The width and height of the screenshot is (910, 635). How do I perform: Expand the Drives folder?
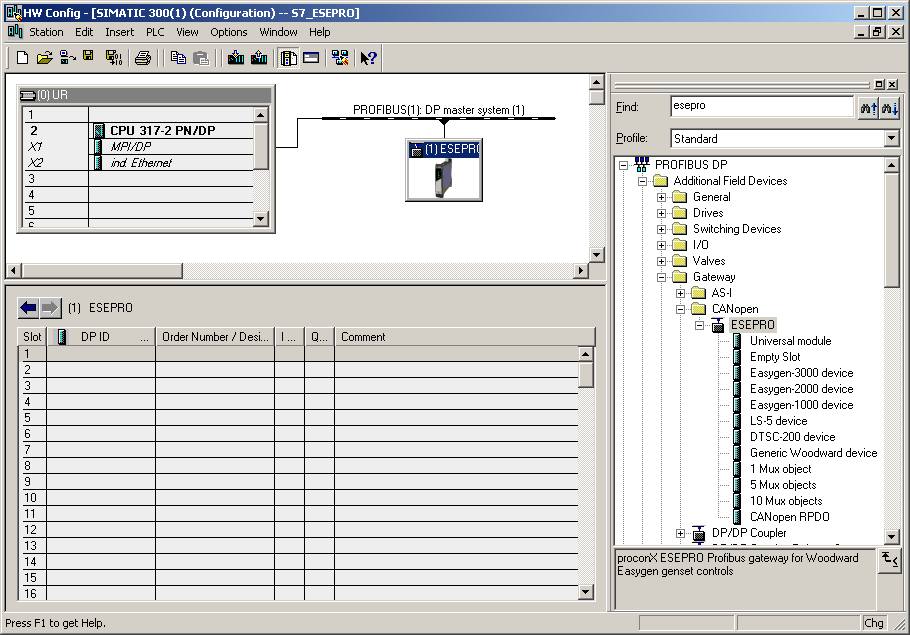tap(661, 214)
